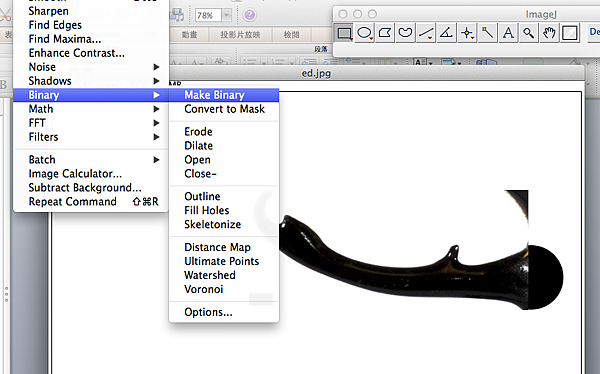
Task: Apply Skeletonize command
Action: click(224, 224)
